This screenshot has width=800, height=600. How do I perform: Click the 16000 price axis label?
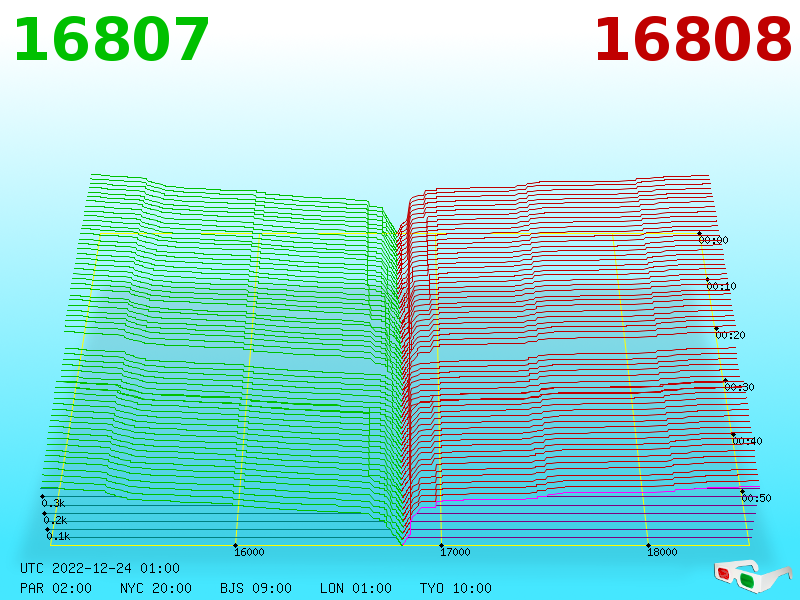(249, 552)
